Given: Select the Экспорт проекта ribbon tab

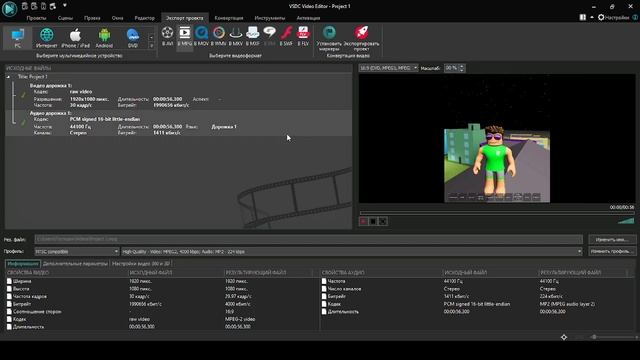Looking at the screenshot, I should tap(184, 18).
